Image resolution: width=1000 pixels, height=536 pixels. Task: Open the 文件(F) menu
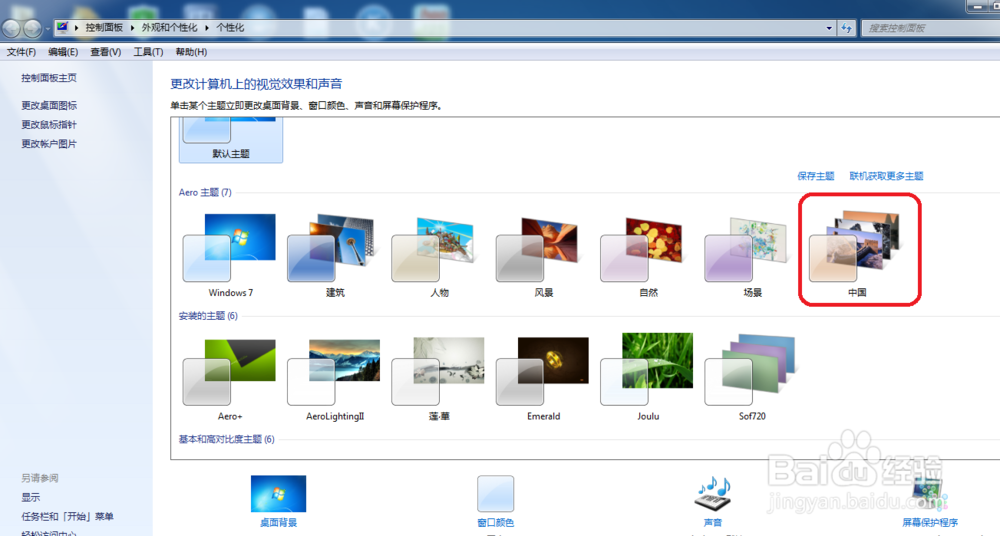coord(21,52)
